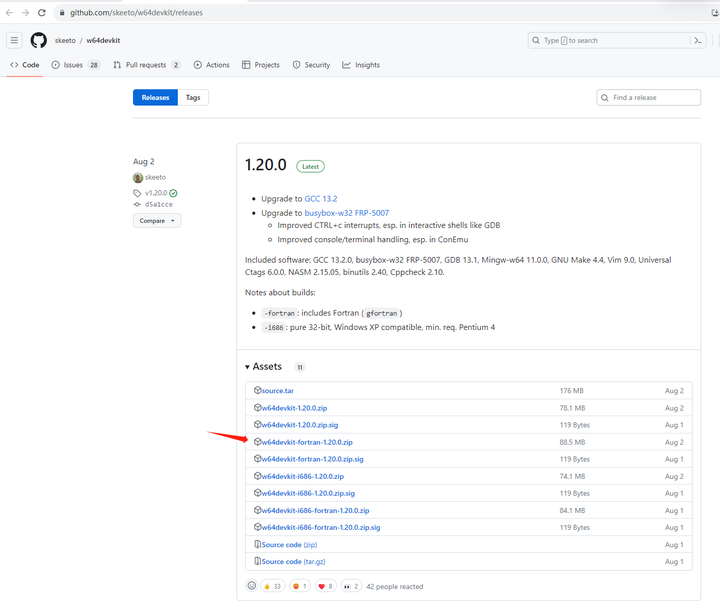Expand the Compare dropdown
Image resolution: width=720 pixels, height=614 pixels.
tap(157, 220)
